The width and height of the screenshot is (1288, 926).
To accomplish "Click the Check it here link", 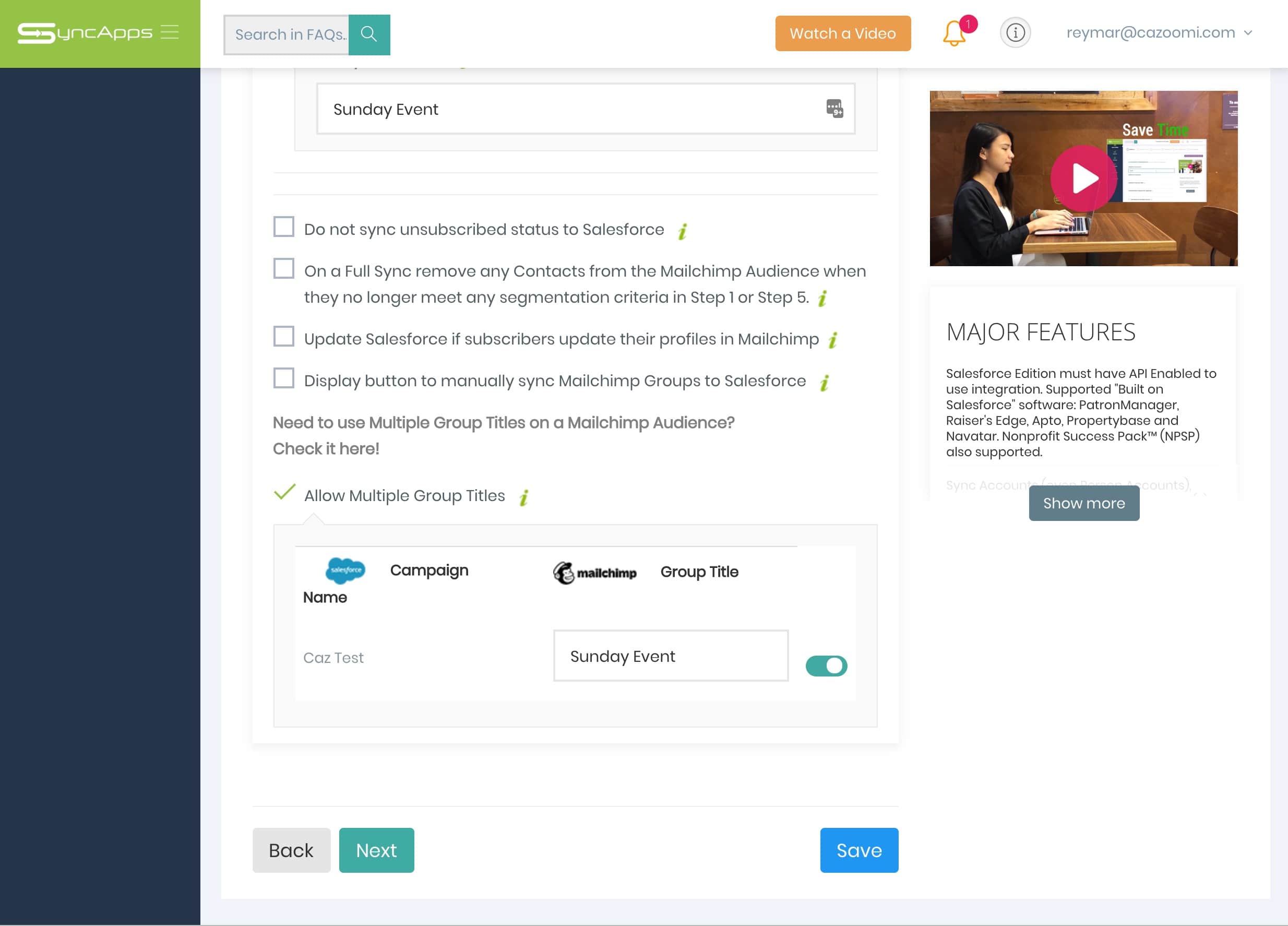I will coord(326,448).
